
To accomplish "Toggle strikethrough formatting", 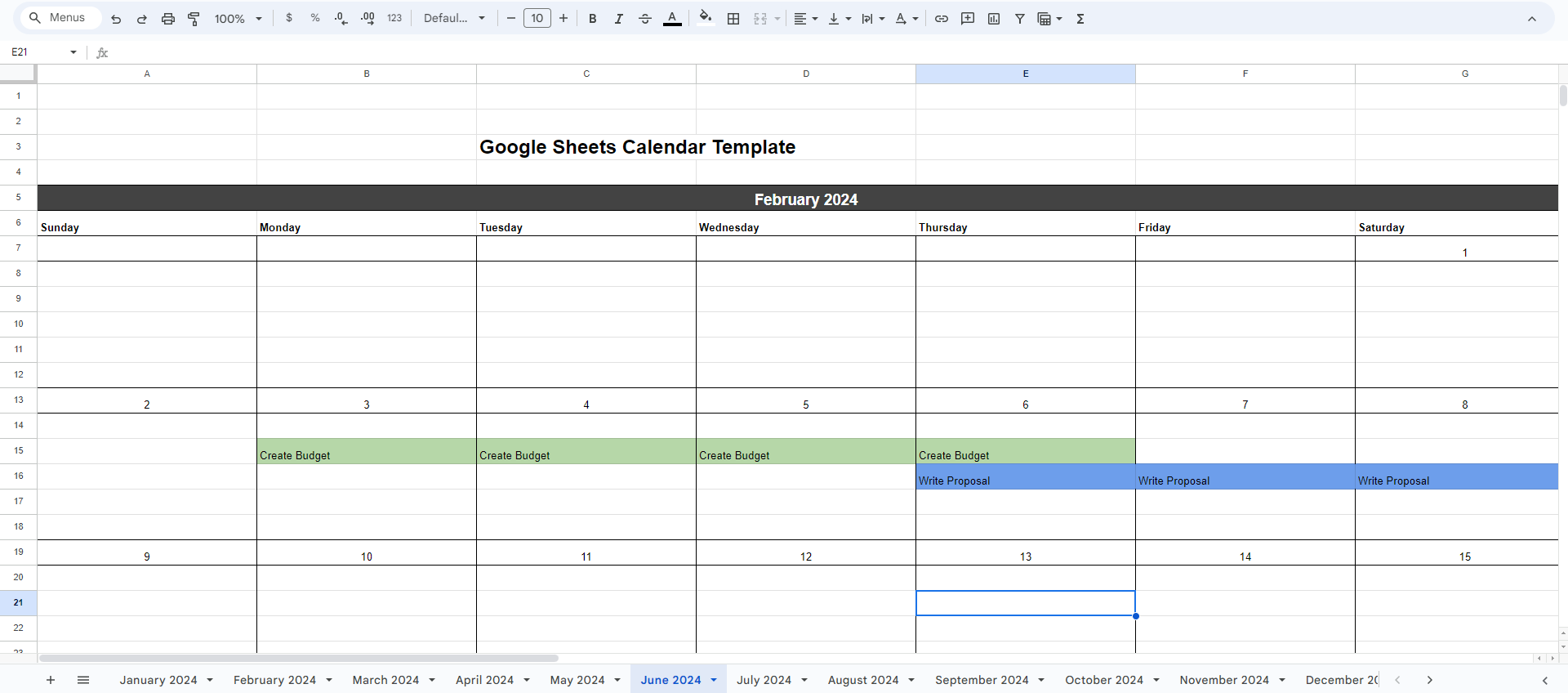I will pyautogui.click(x=645, y=18).
